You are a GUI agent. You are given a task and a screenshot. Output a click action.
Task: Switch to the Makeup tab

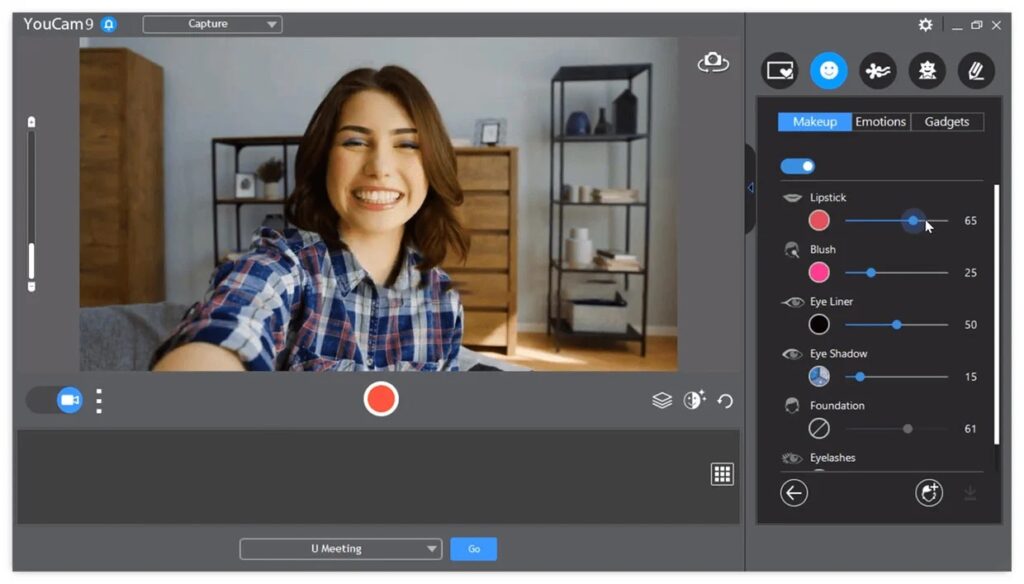tap(814, 122)
